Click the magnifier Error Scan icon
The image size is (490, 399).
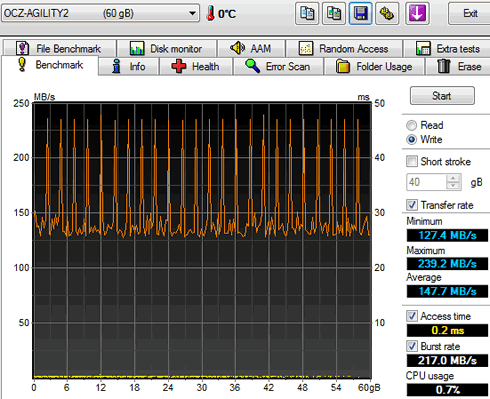click(252, 66)
